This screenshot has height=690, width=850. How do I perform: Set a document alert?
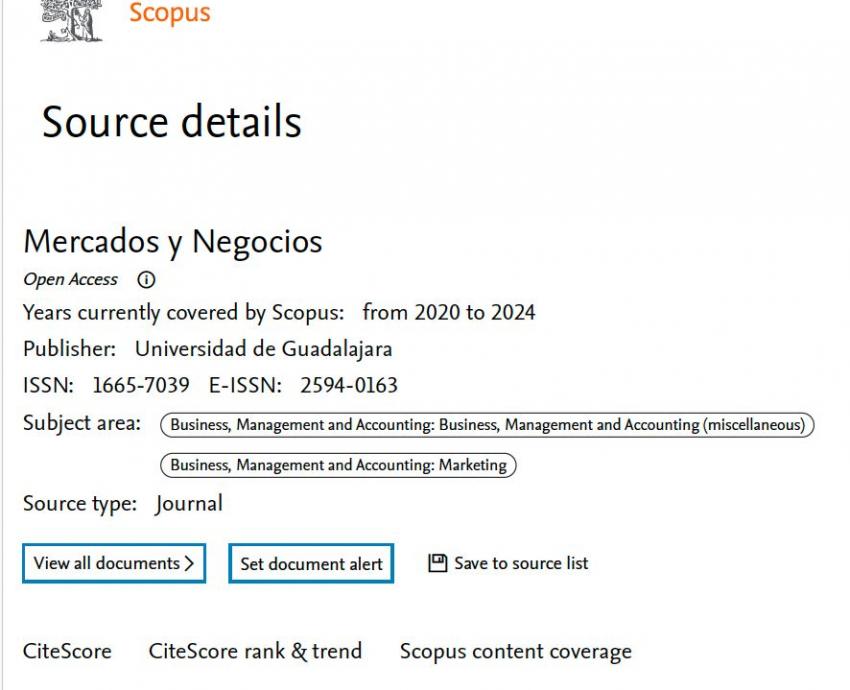311,564
